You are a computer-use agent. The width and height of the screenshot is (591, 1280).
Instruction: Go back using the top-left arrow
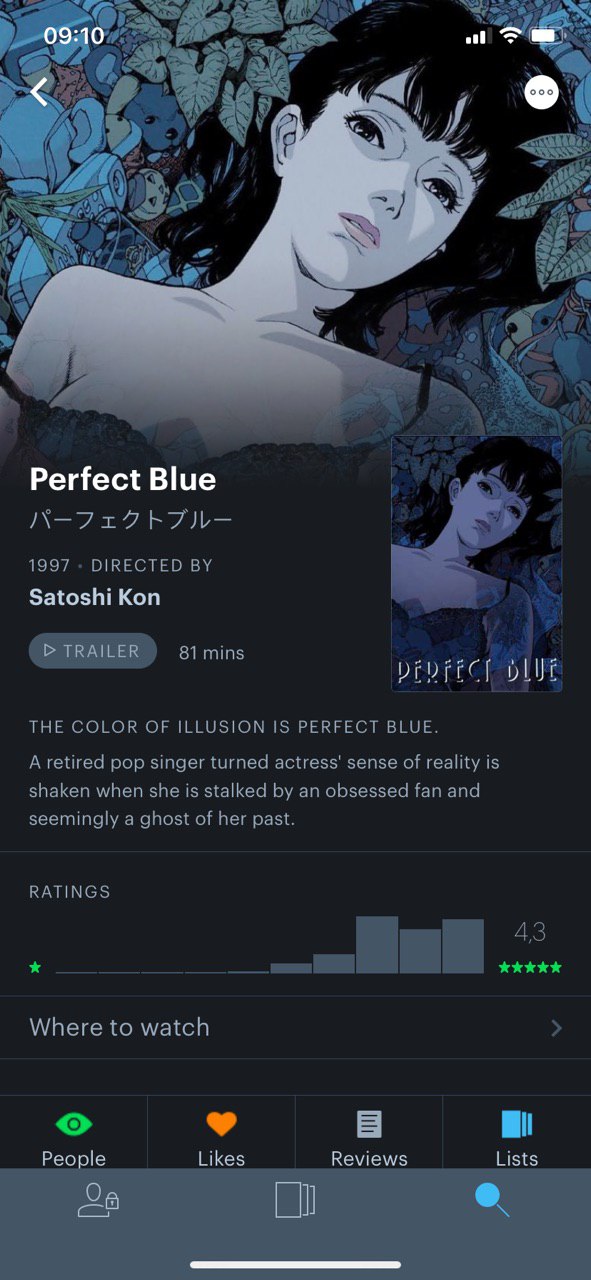pos(39,92)
